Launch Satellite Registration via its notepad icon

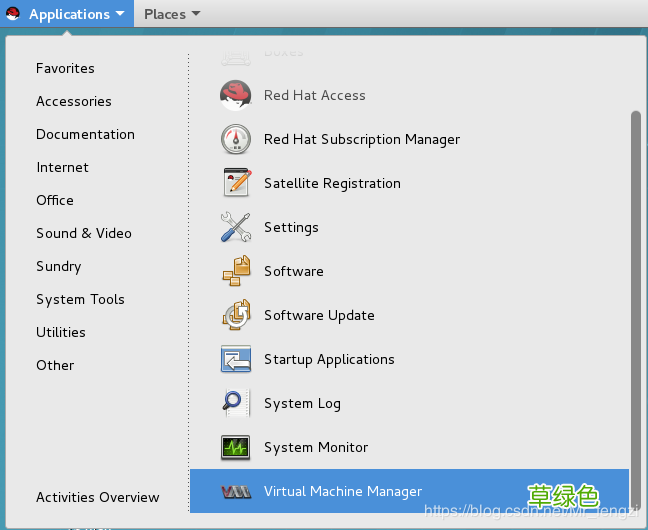[236, 183]
